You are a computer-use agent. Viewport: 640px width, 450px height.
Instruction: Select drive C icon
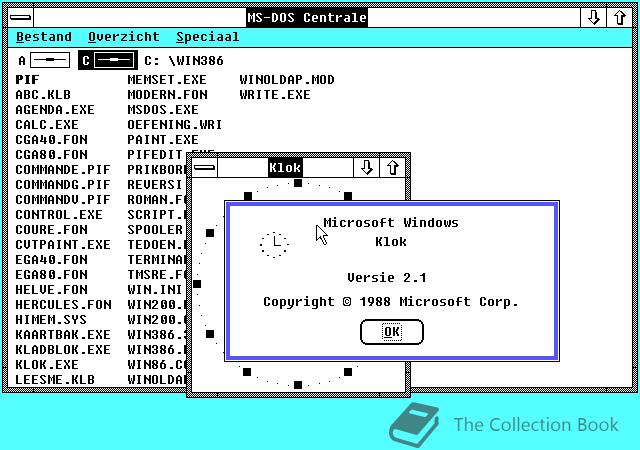108,60
